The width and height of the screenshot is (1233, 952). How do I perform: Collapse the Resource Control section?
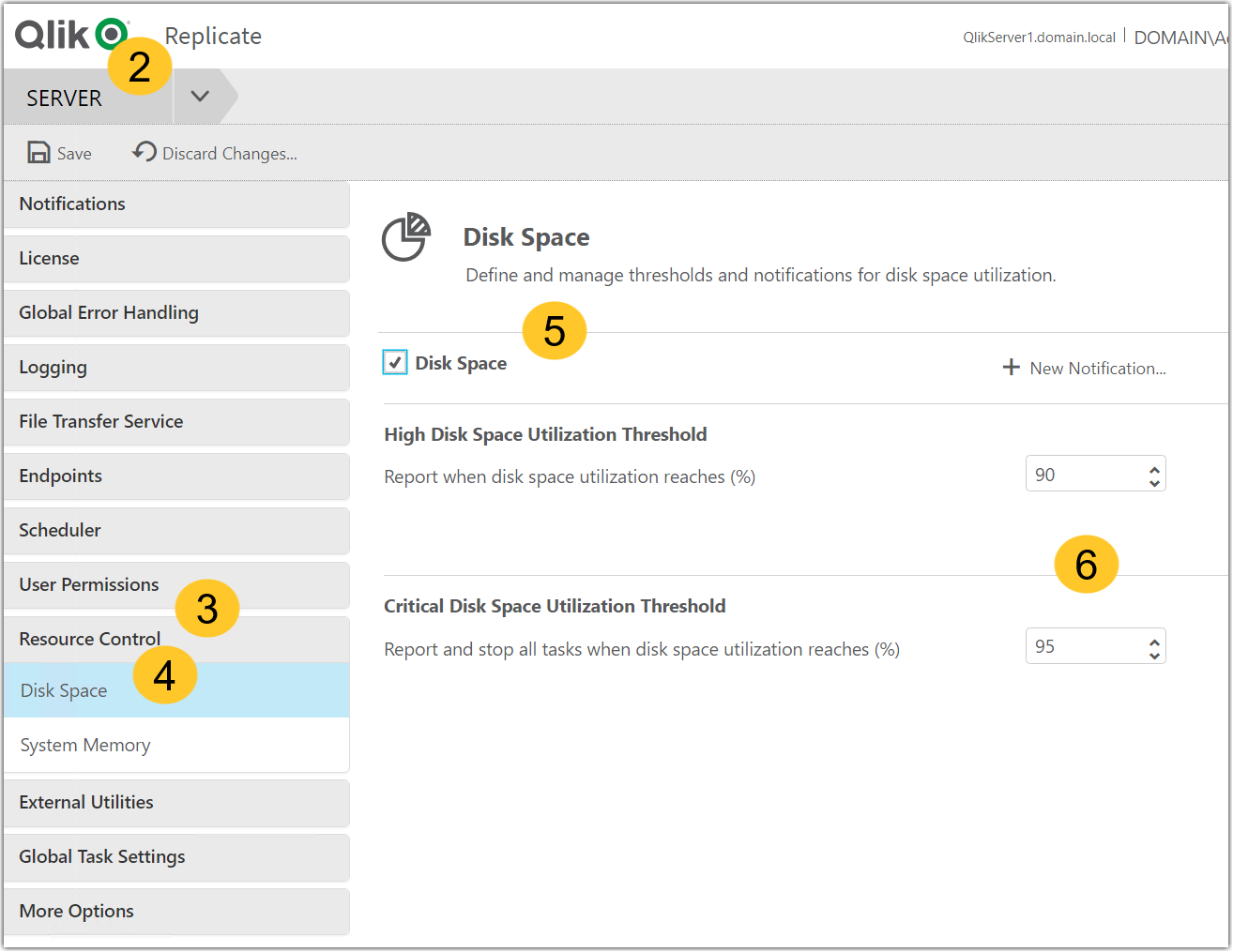coord(90,639)
